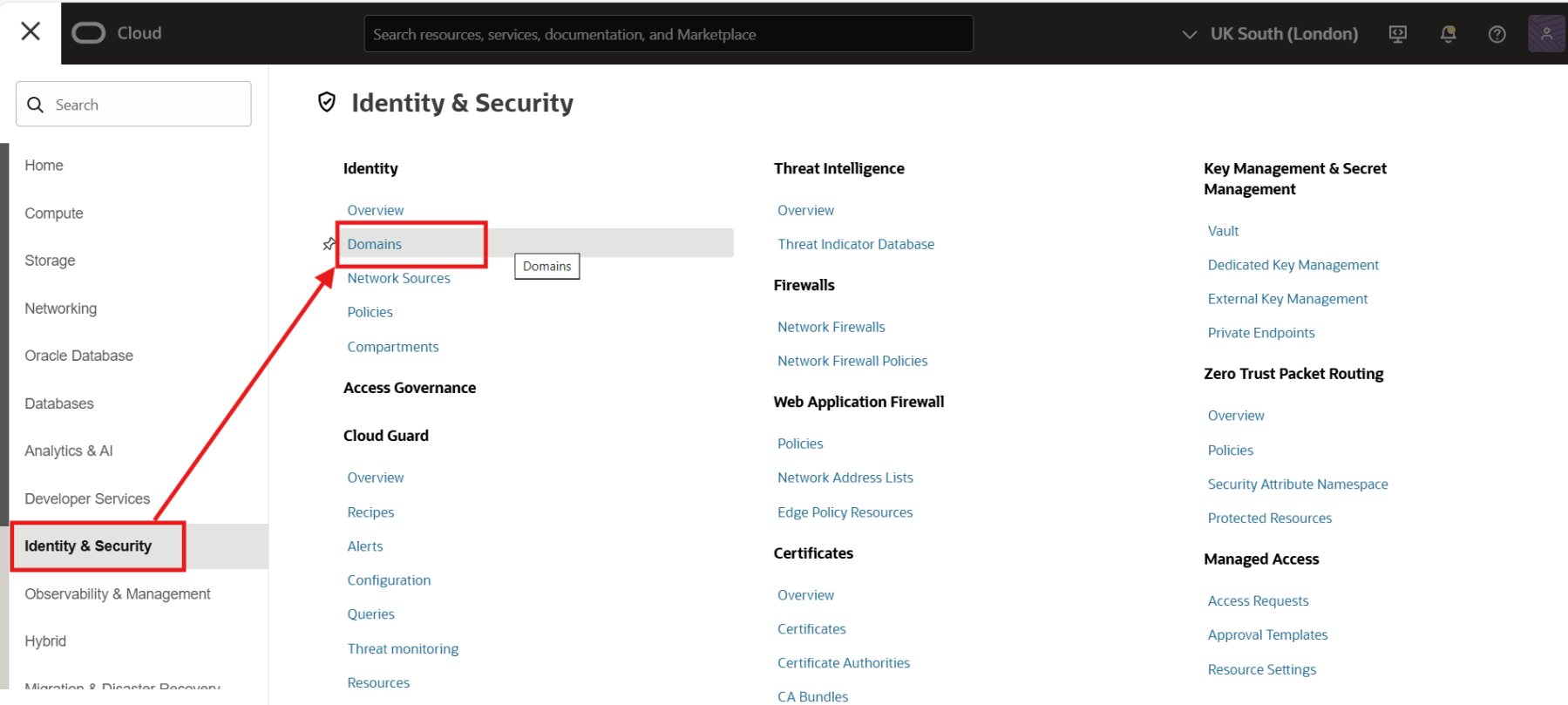
Task: Open the user profile avatar
Action: pyautogui.click(x=1546, y=34)
